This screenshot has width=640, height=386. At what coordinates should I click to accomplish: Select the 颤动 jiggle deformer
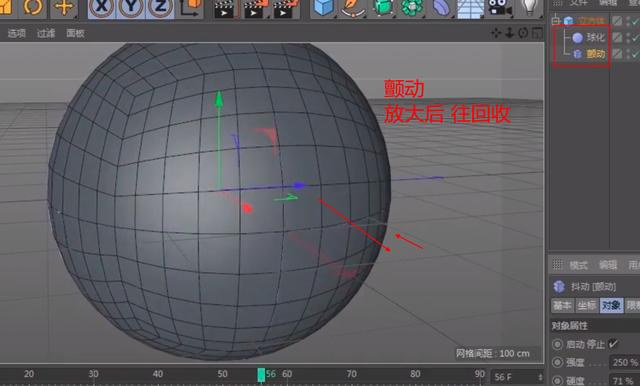(596, 53)
